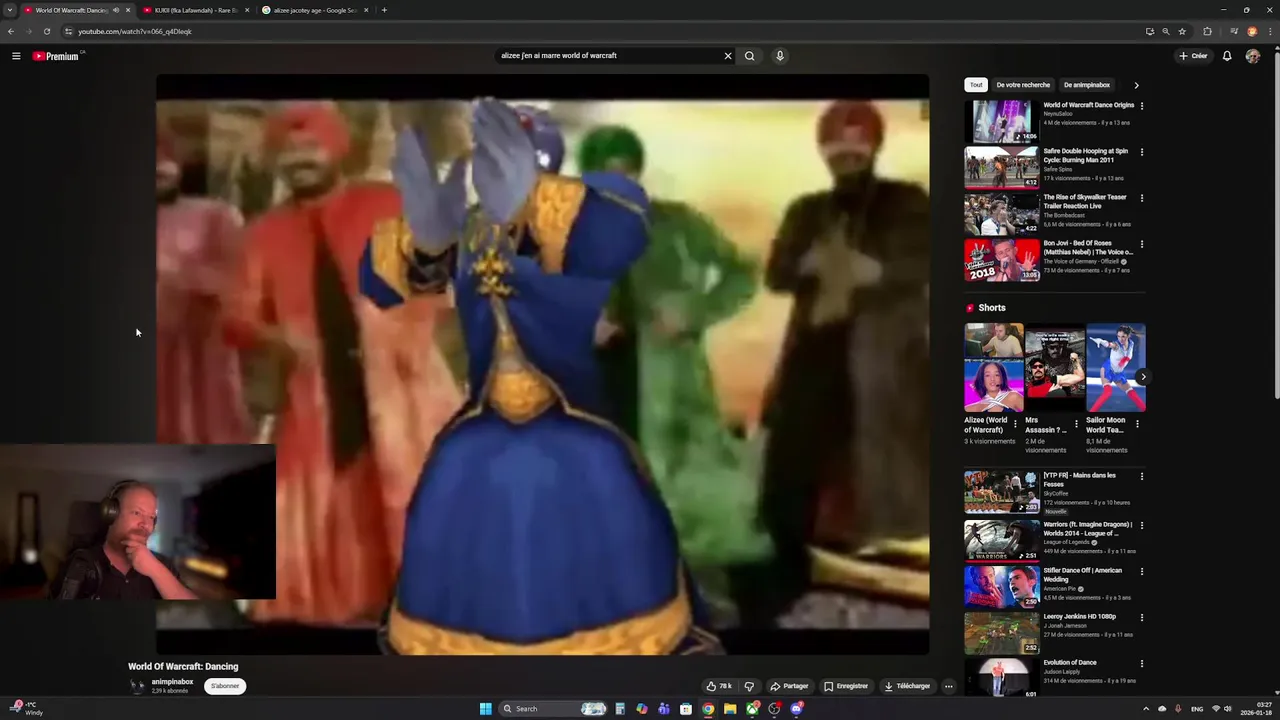This screenshot has height=720, width=1280.
Task: Open the YouTube account avatar menu
Action: (x=1253, y=56)
